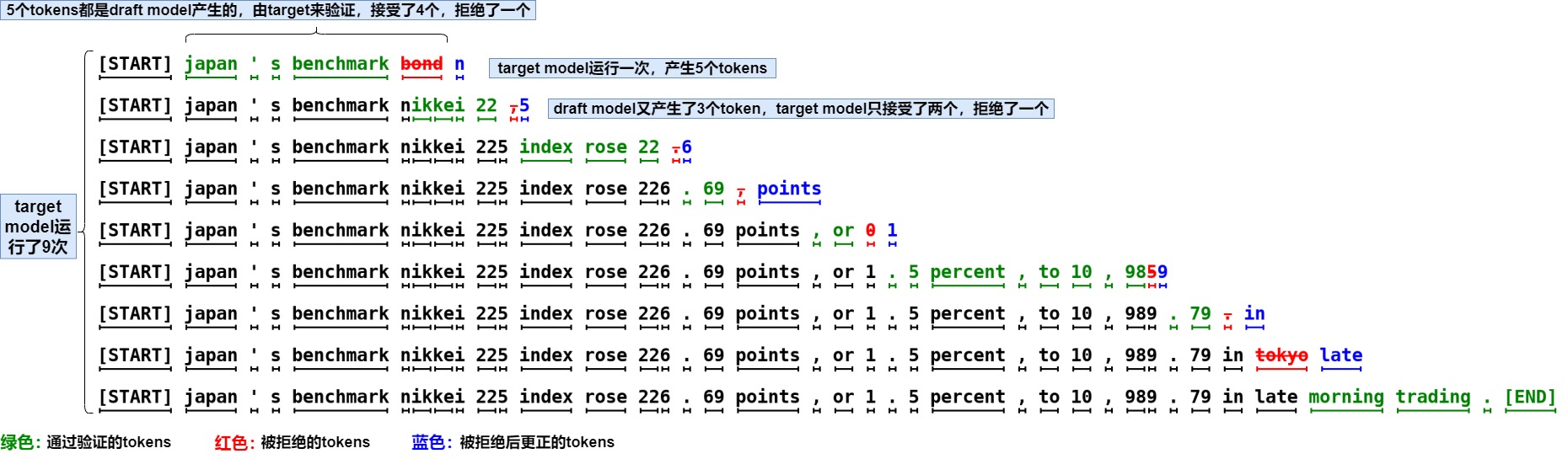The width and height of the screenshot is (1568, 459).
Task: Click the top annotation about 5 draft tokens
Action: [268, 10]
